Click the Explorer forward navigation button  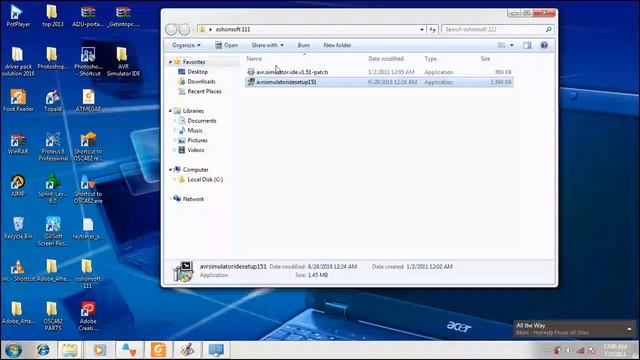coord(184,29)
